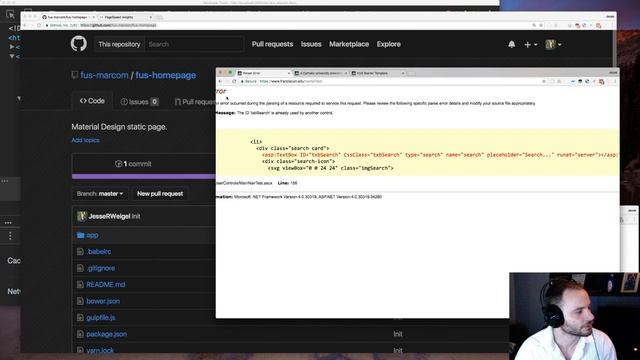This screenshot has width=640, height=360.
Task: Select the Parser Error browser tab
Action: click(264, 73)
